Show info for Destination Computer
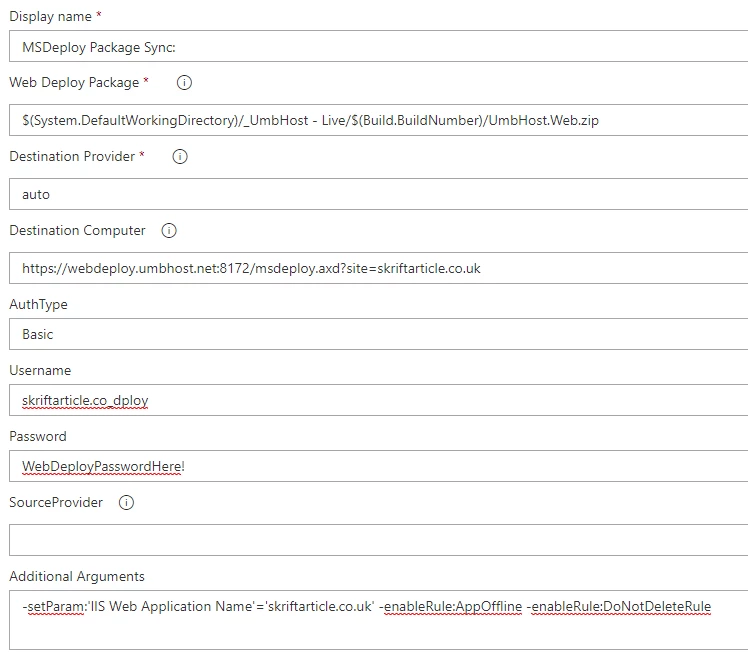Screen dimensions: 748x662 point(169,230)
